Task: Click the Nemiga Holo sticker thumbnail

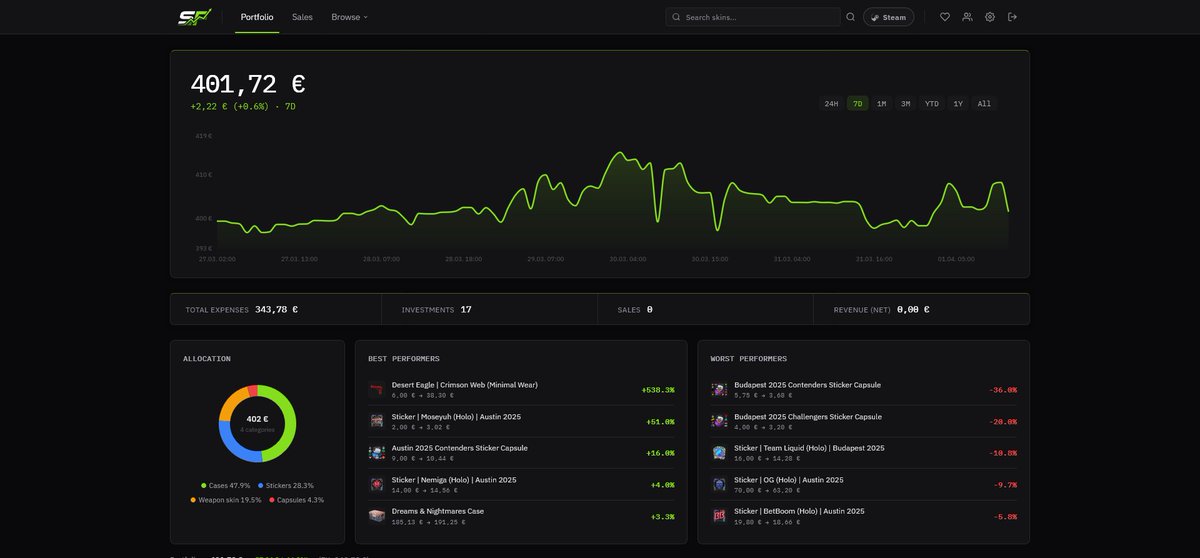Action: point(377,485)
